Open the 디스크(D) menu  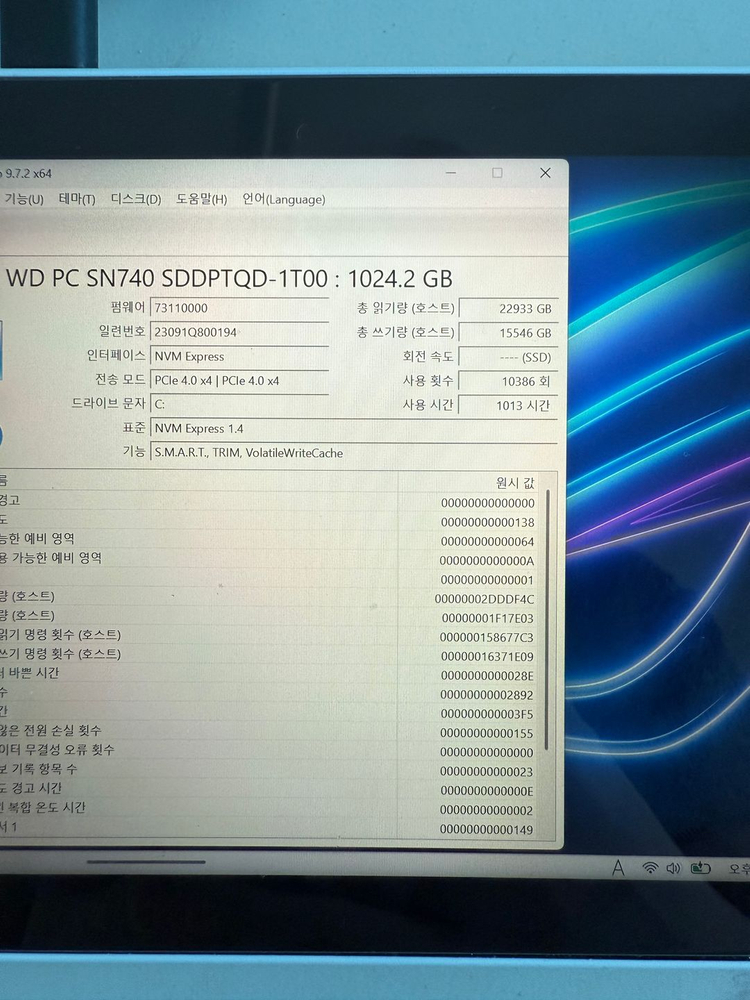click(135, 199)
